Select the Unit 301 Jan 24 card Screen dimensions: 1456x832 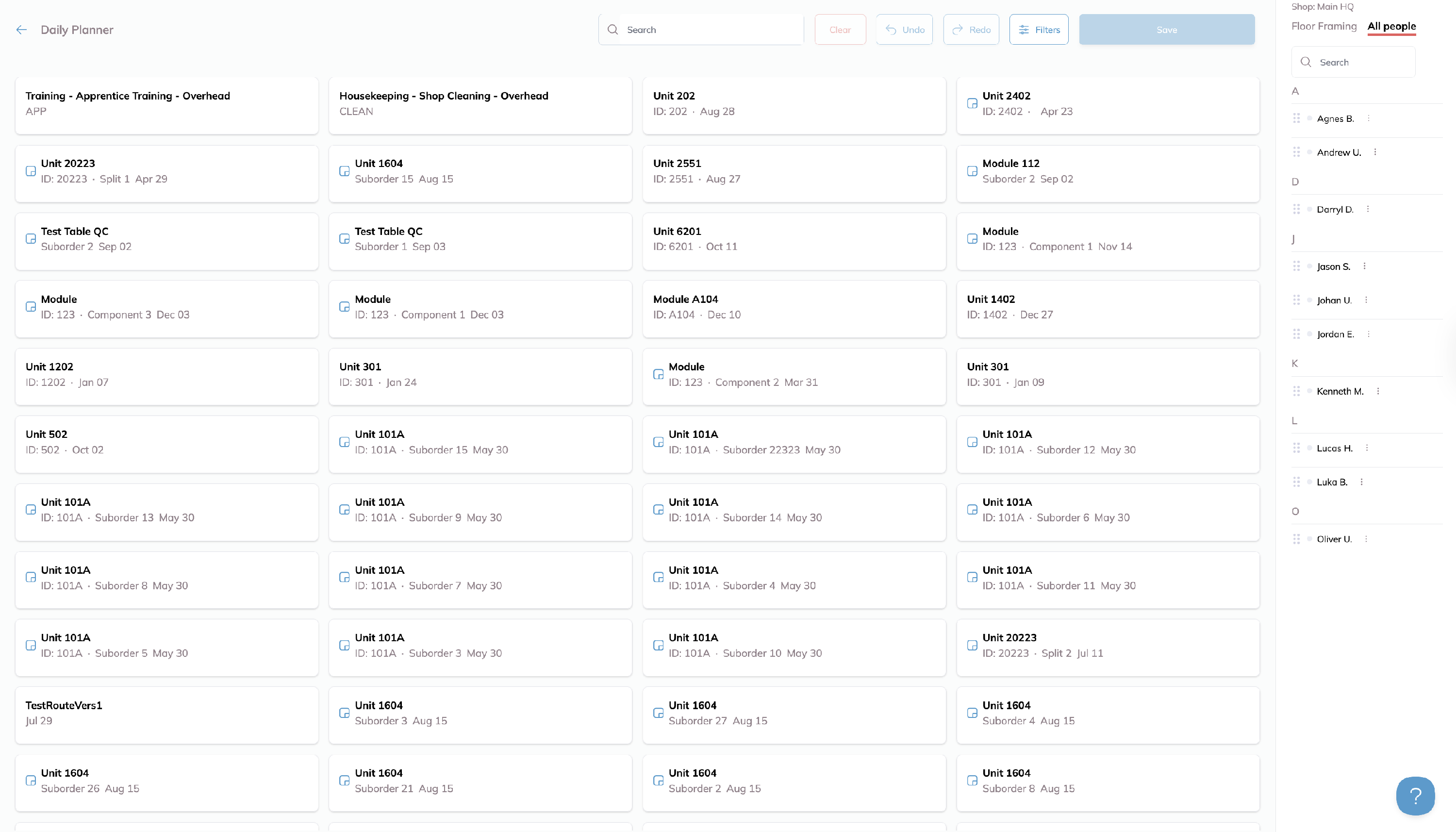pos(480,377)
